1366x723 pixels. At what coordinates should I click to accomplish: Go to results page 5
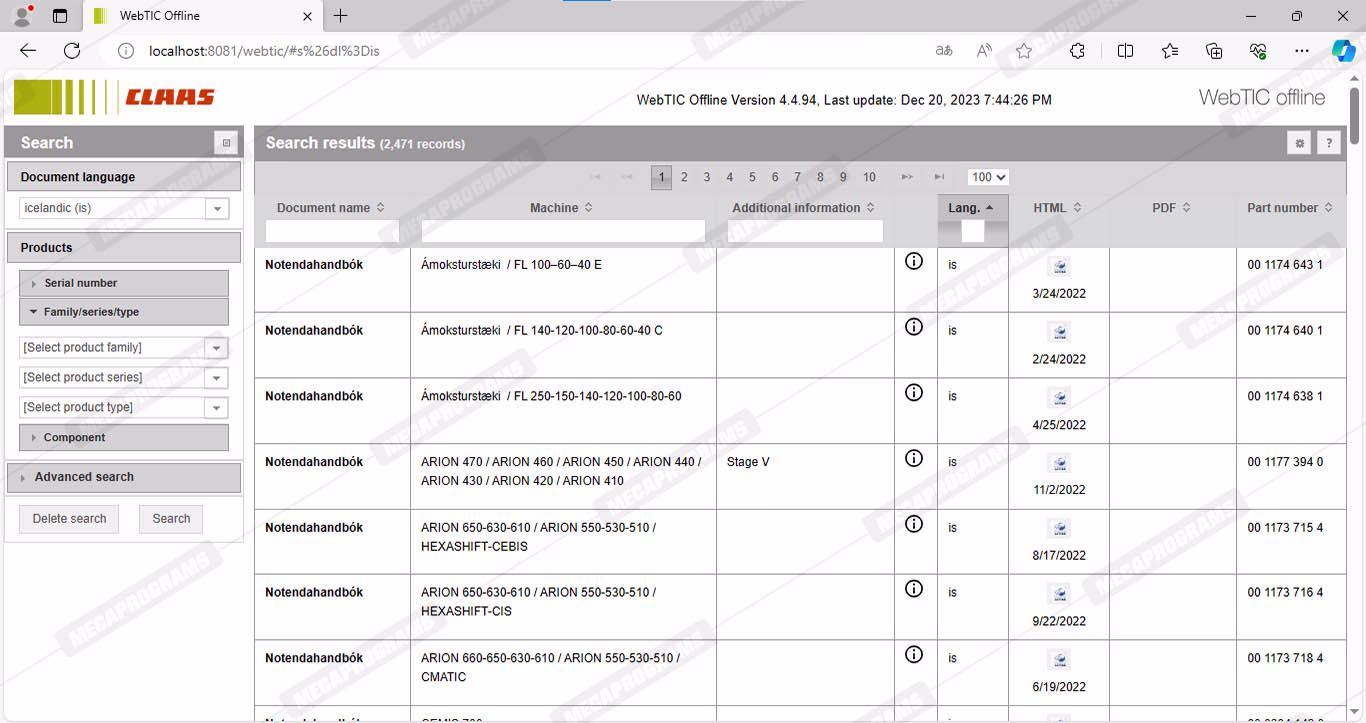pos(752,177)
